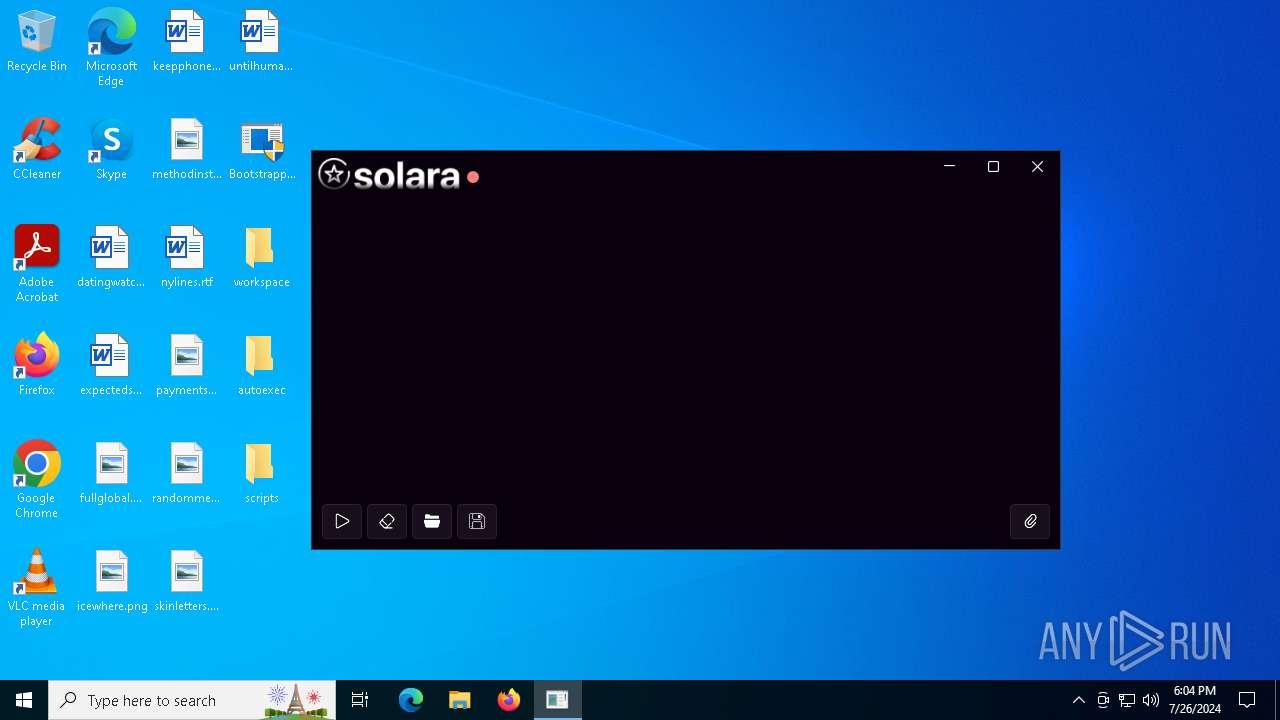Screen dimensions: 1280x720
Task: Select the workspace folder on desktop
Action: coord(261,258)
